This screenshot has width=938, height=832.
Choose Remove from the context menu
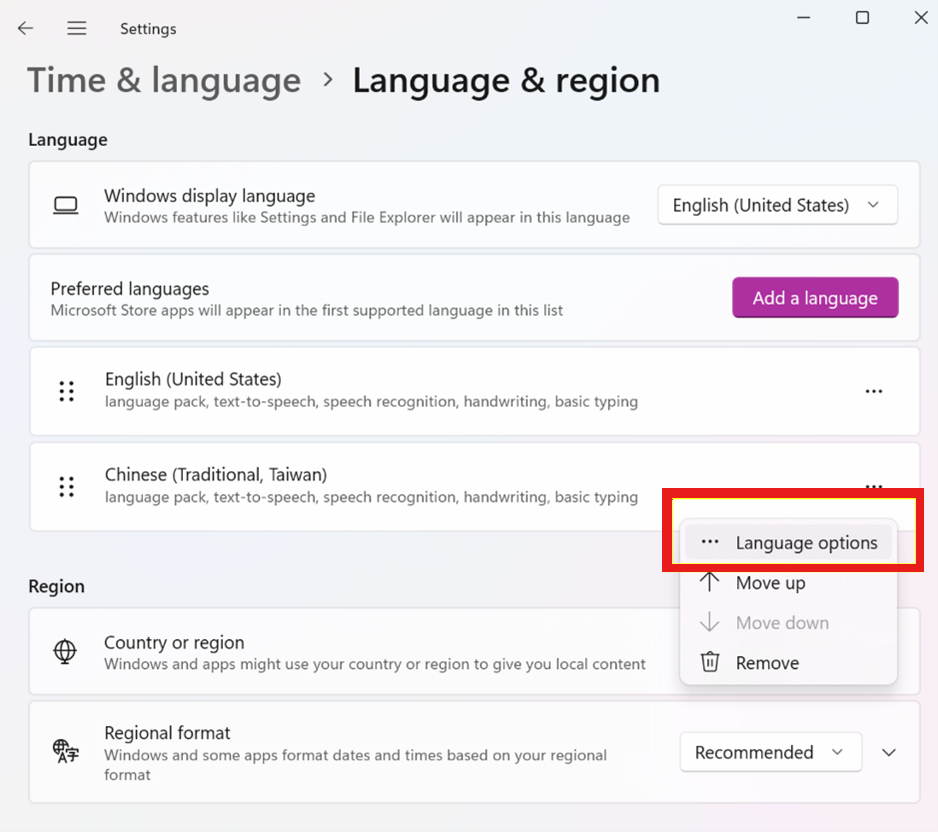[788, 663]
